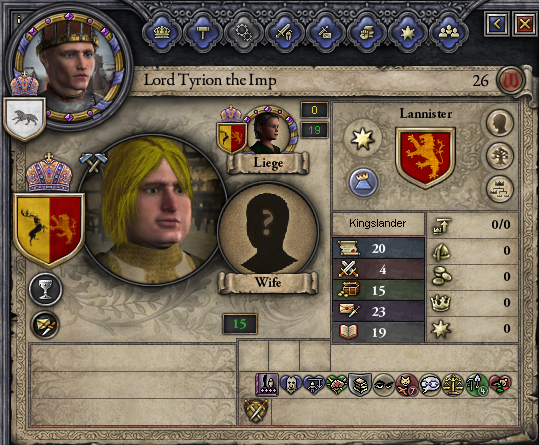Click the Baratheon-Lannister split shield
The width and height of the screenshot is (539, 445).
49,229
